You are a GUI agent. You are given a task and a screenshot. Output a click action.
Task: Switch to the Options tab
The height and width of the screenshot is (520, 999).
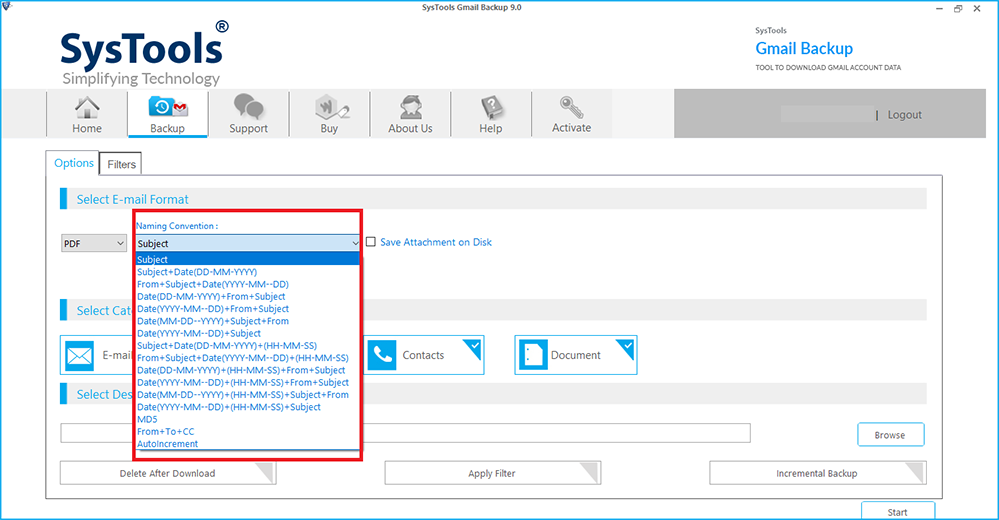73,163
